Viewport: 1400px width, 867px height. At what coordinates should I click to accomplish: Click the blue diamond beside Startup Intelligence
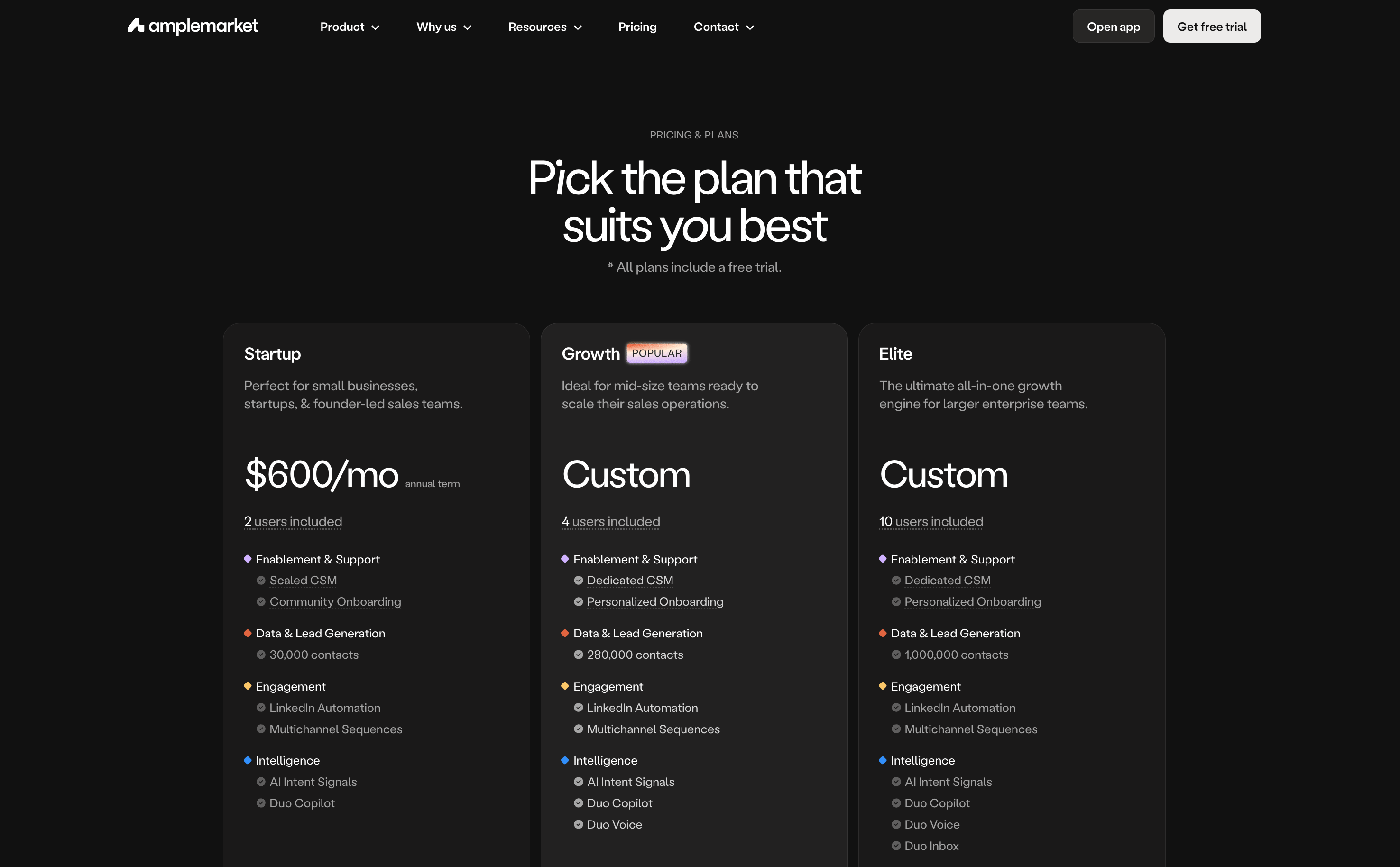[248, 760]
